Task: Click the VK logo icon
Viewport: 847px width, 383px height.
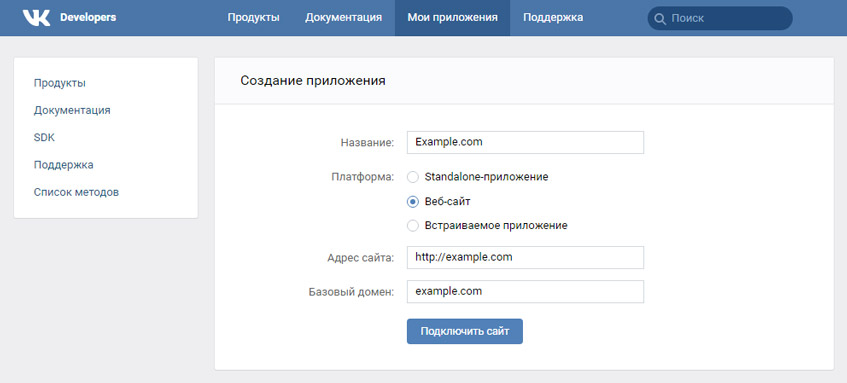Action: (x=36, y=18)
